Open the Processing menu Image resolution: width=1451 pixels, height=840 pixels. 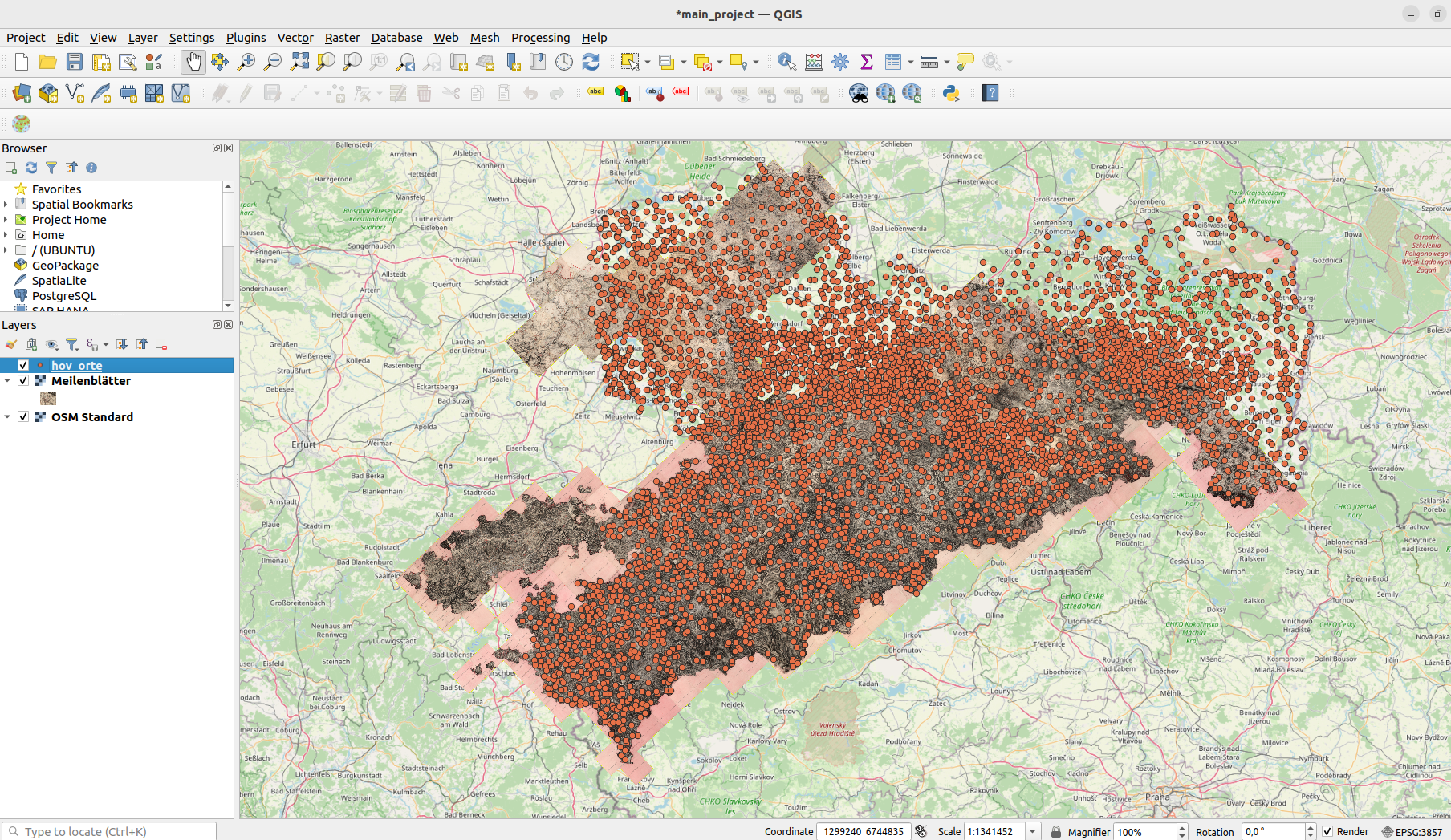pyautogui.click(x=541, y=38)
